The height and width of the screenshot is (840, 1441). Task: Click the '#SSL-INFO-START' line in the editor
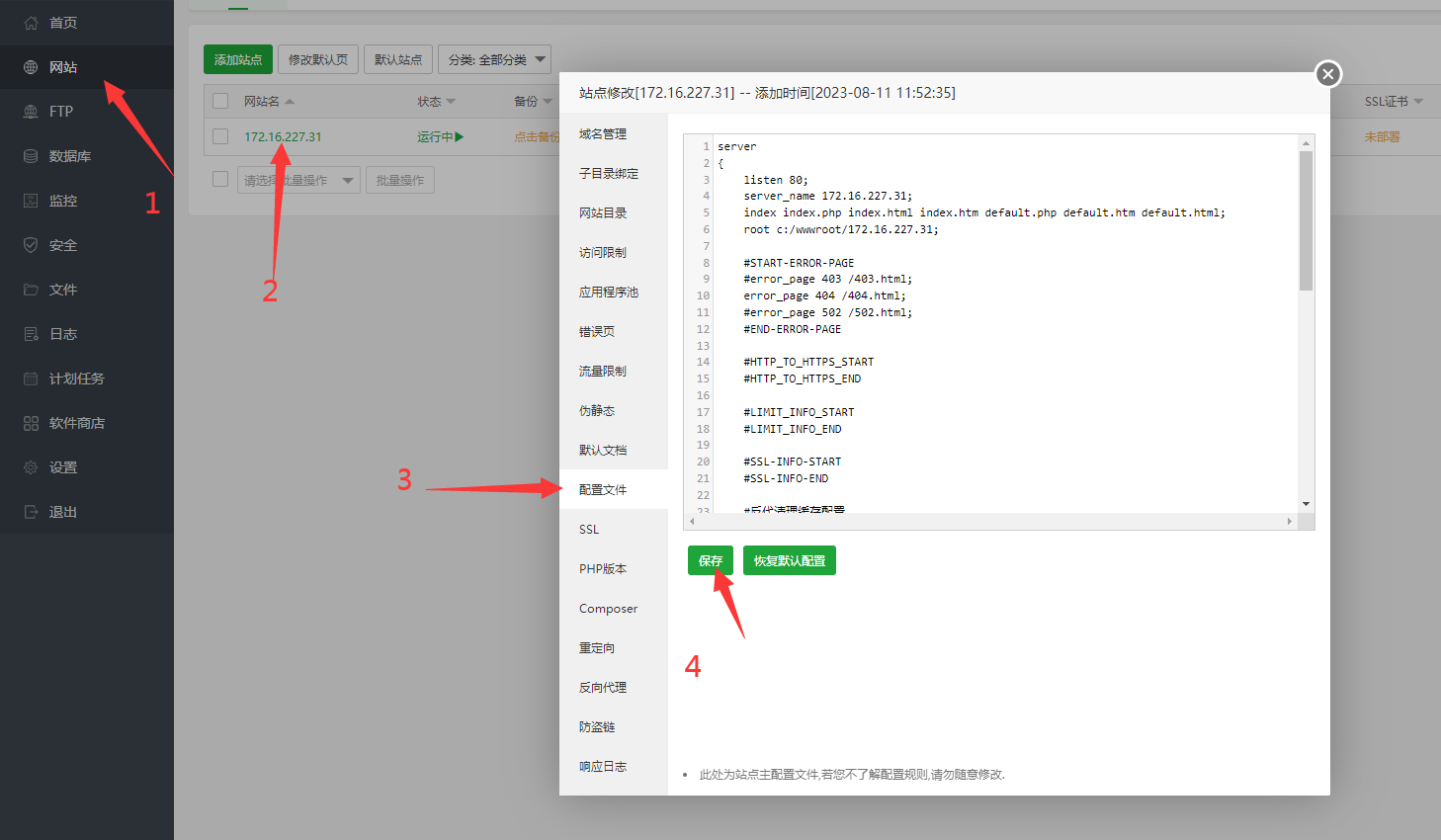[x=793, y=462]
